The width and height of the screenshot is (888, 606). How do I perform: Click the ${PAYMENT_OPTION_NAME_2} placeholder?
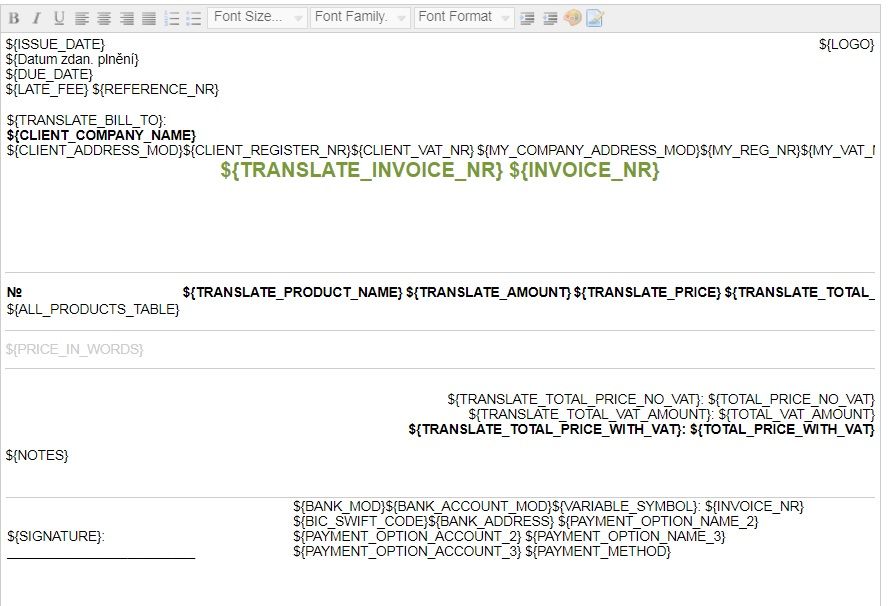(658, 521)
